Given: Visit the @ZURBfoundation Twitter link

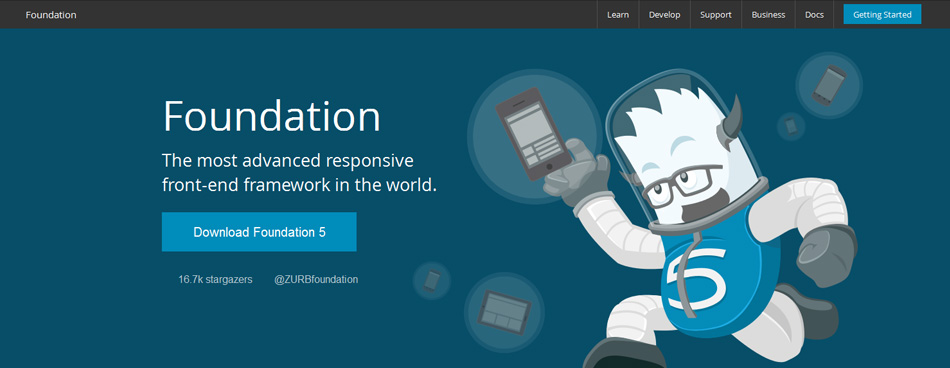Looking at the screenshot, I should point(316,279).
